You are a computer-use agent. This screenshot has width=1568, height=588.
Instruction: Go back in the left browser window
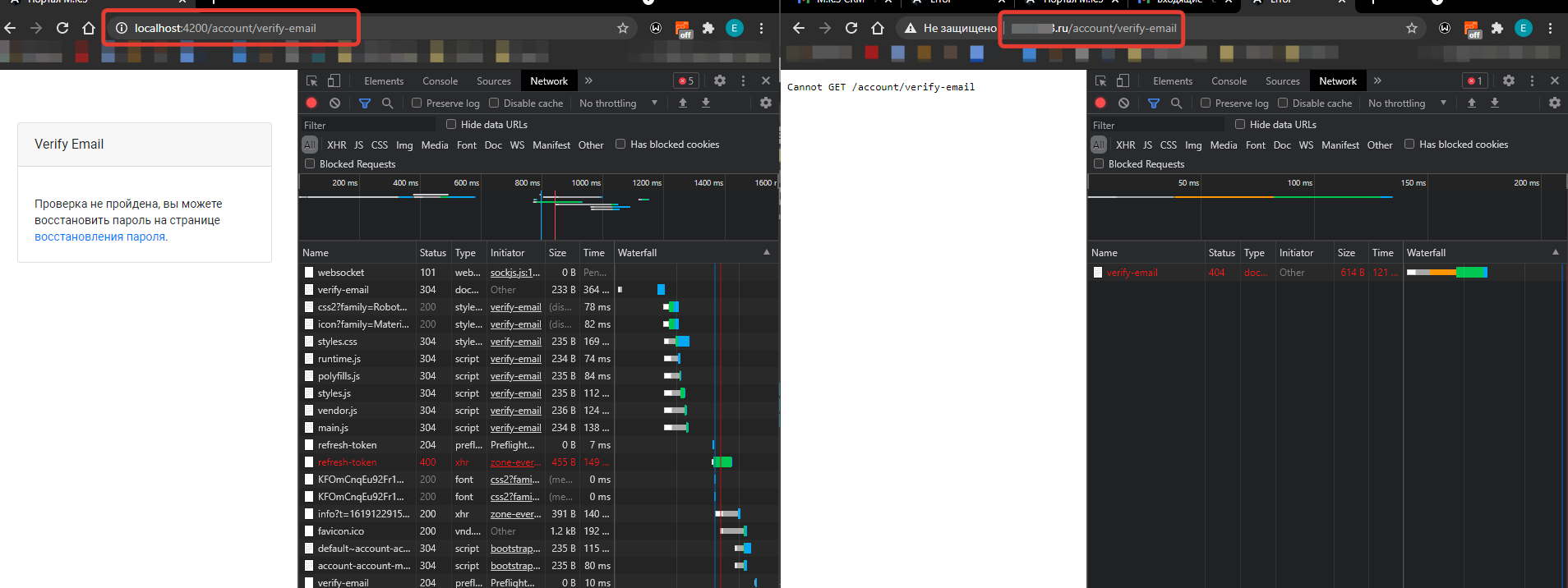pyautogui.click(x=10, y=28)
